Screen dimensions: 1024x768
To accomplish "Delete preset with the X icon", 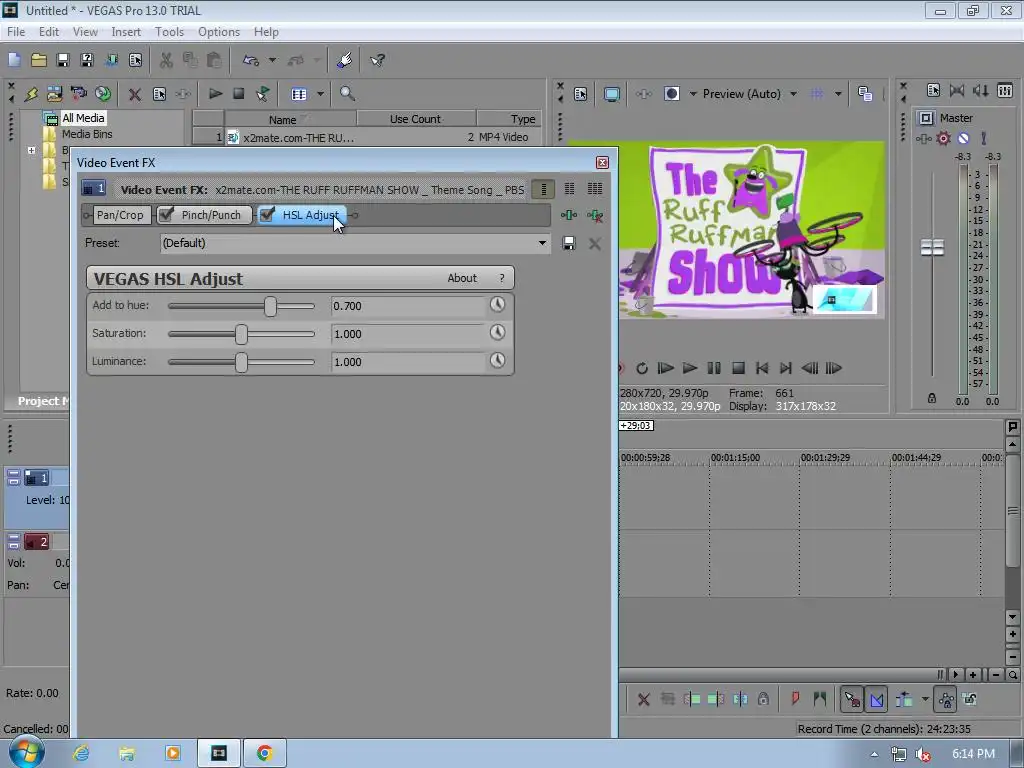I will [595, 244].
